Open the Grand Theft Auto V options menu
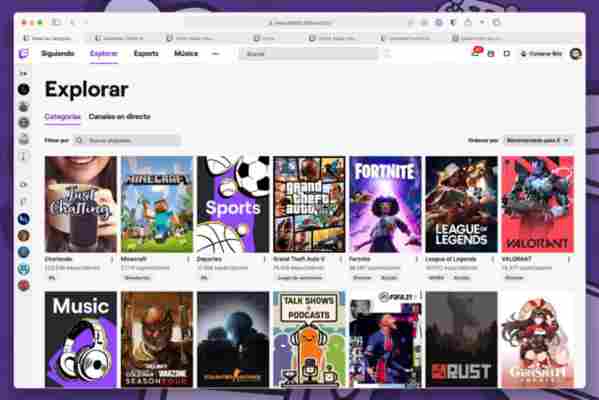This screenshot has width=599, height=400. click(340, 259)
